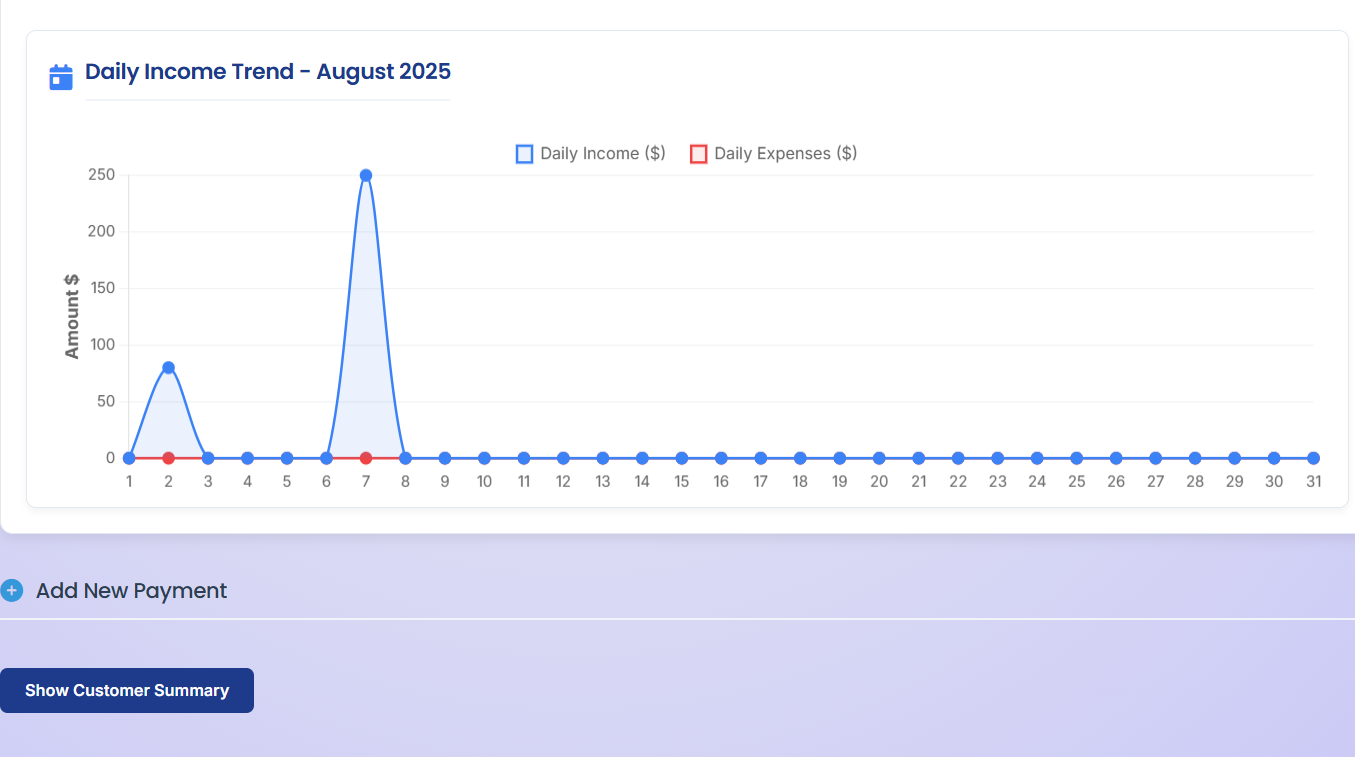Click the blue Daily Income legend color box
The width and height of the screenshot is (1355, 757).
(x=524, y=154)
